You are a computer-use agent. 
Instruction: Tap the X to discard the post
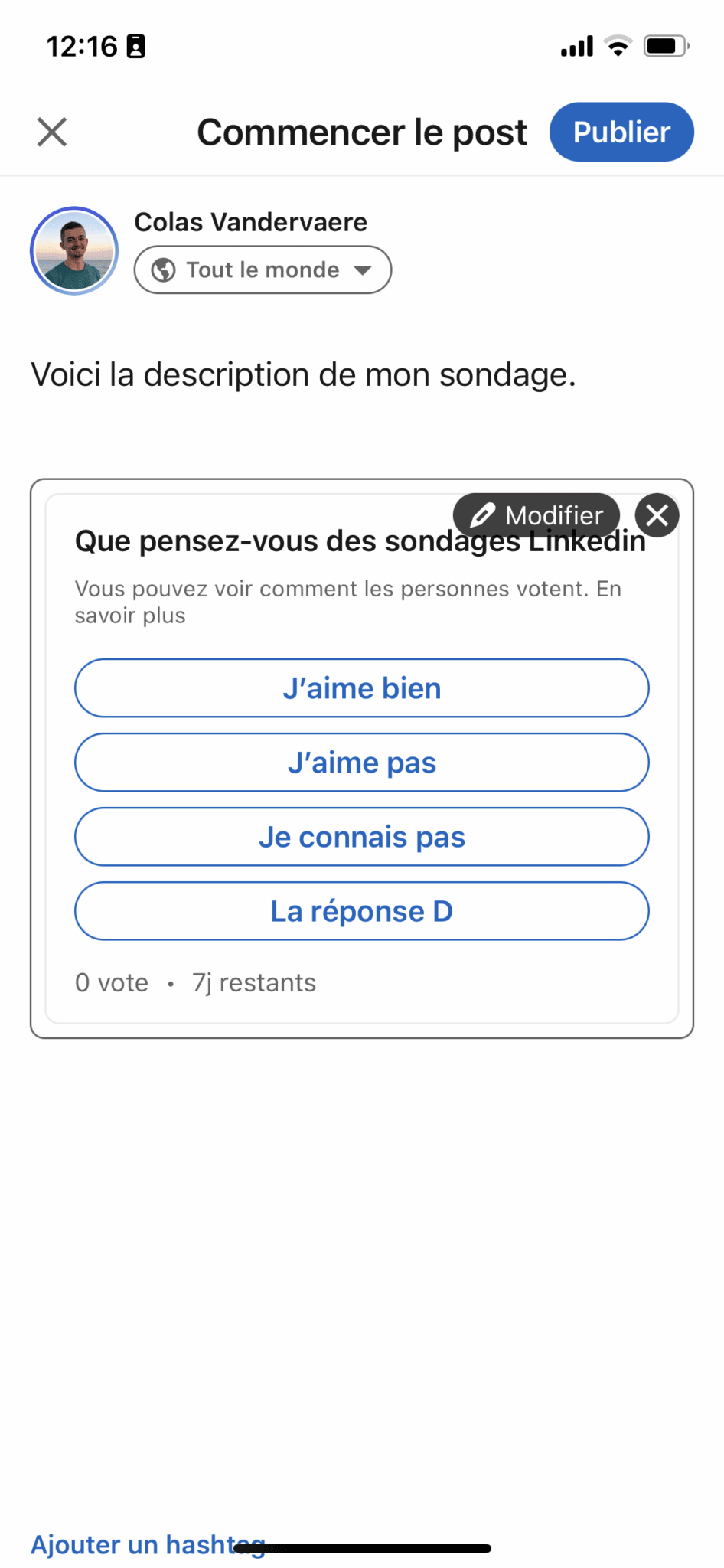[51, 132]
